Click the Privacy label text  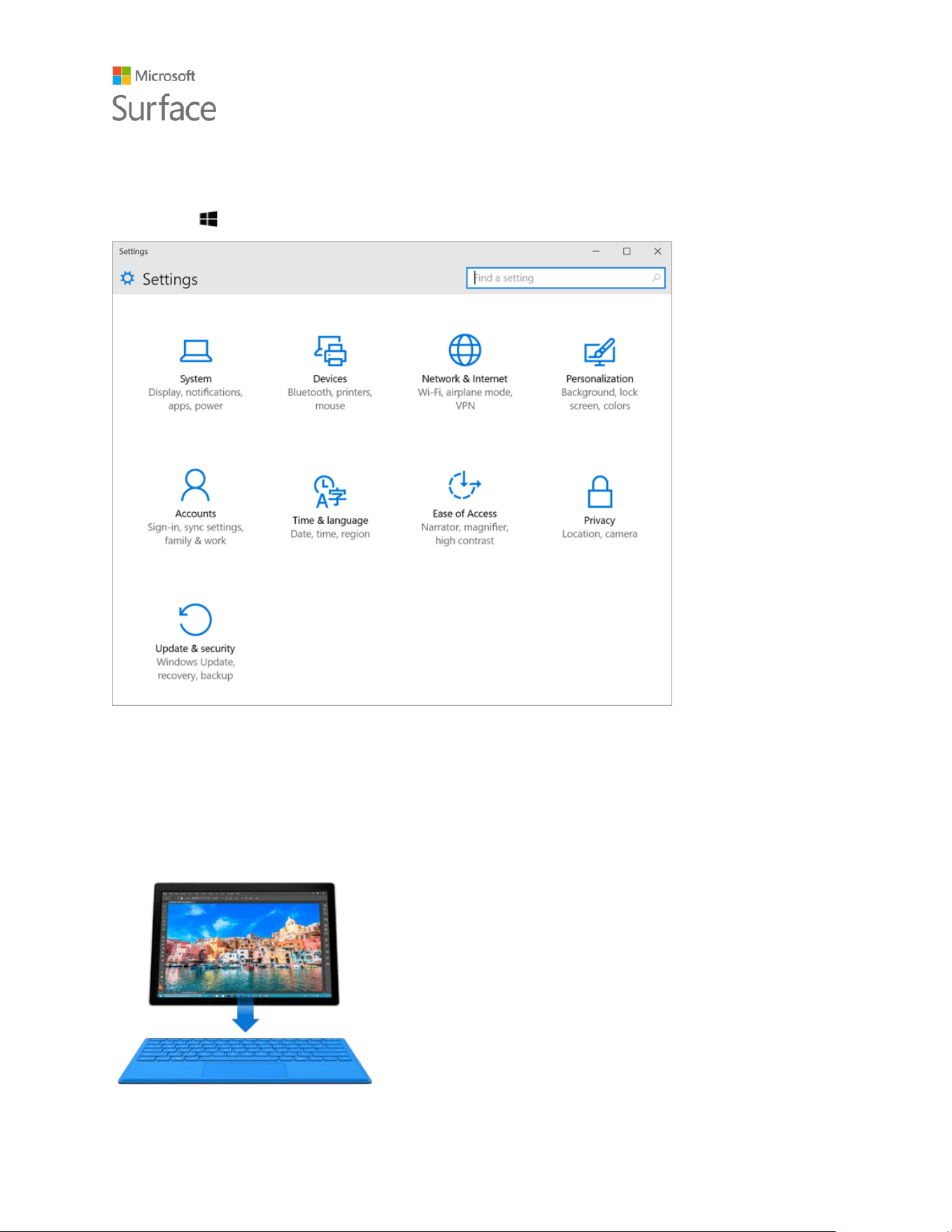pyautogui.click(x=599, y=521)
